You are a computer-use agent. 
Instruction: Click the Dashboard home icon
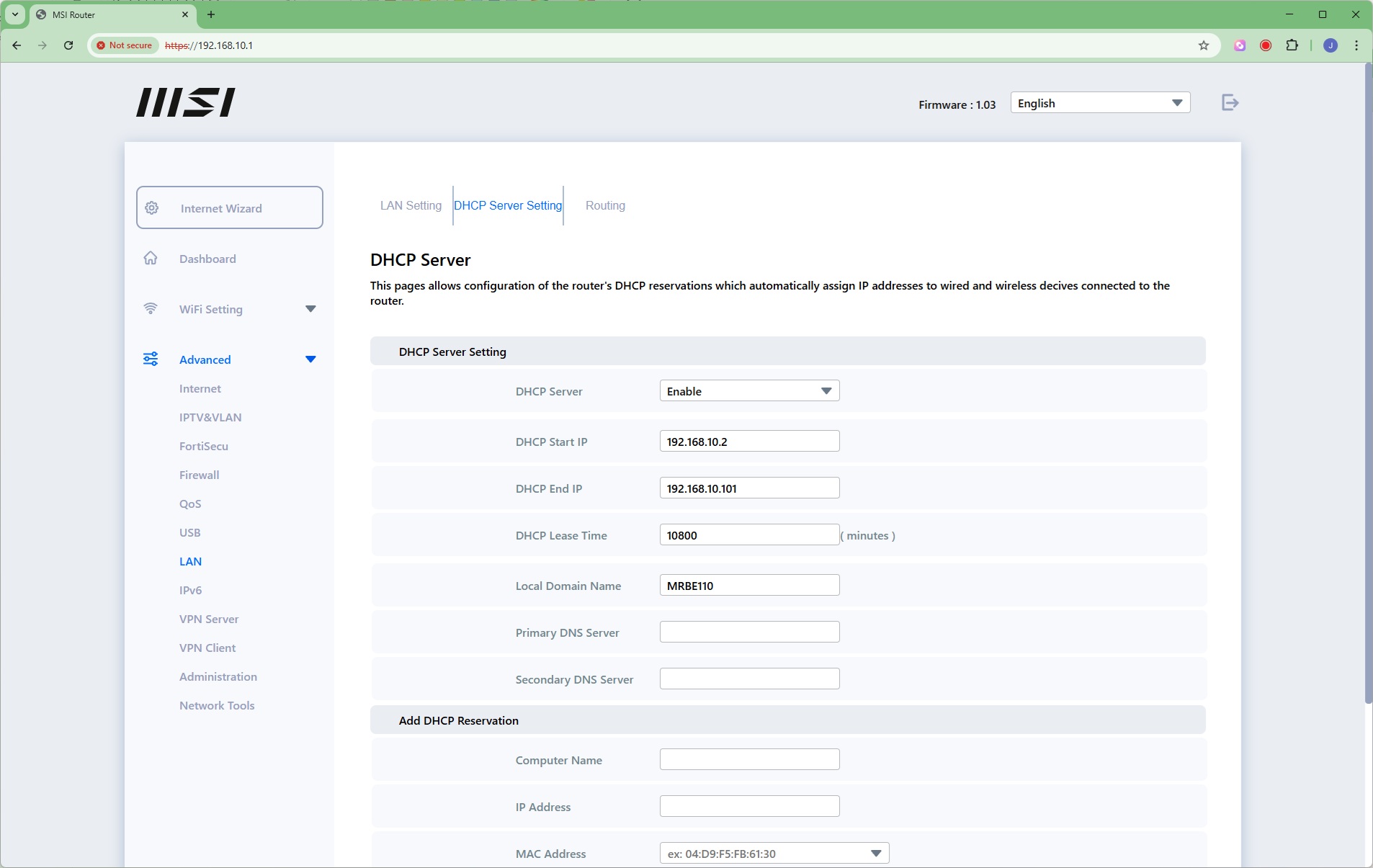(151, 259)
